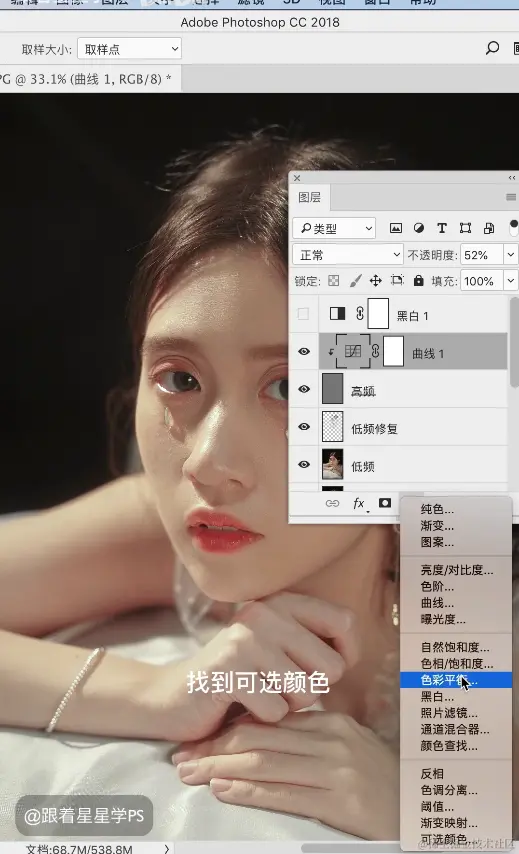
Task: Choose 黑白... menu item
Action: [456, 696]
